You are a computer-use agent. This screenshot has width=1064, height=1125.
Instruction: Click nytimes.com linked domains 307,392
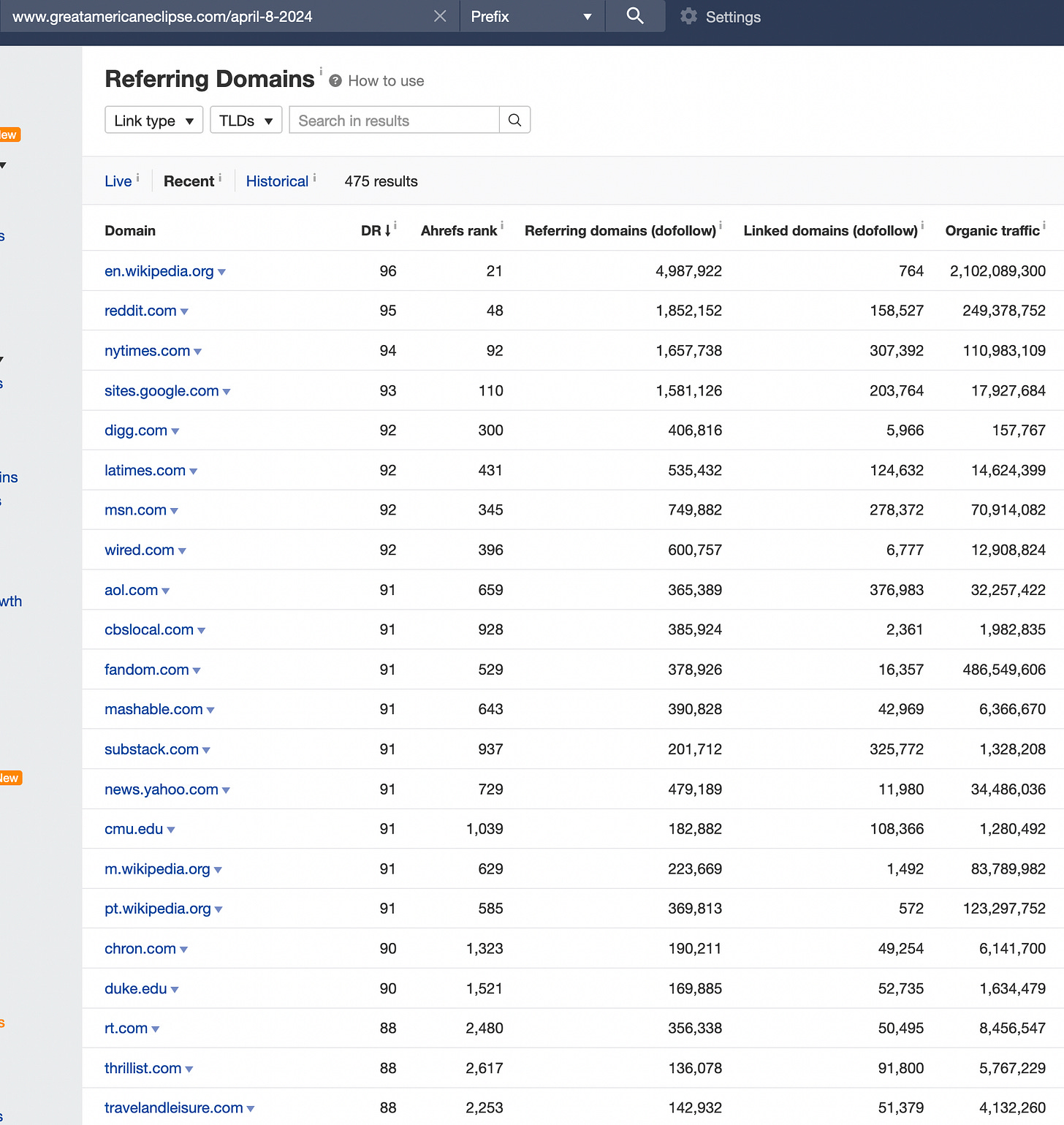tap(896, 351)
